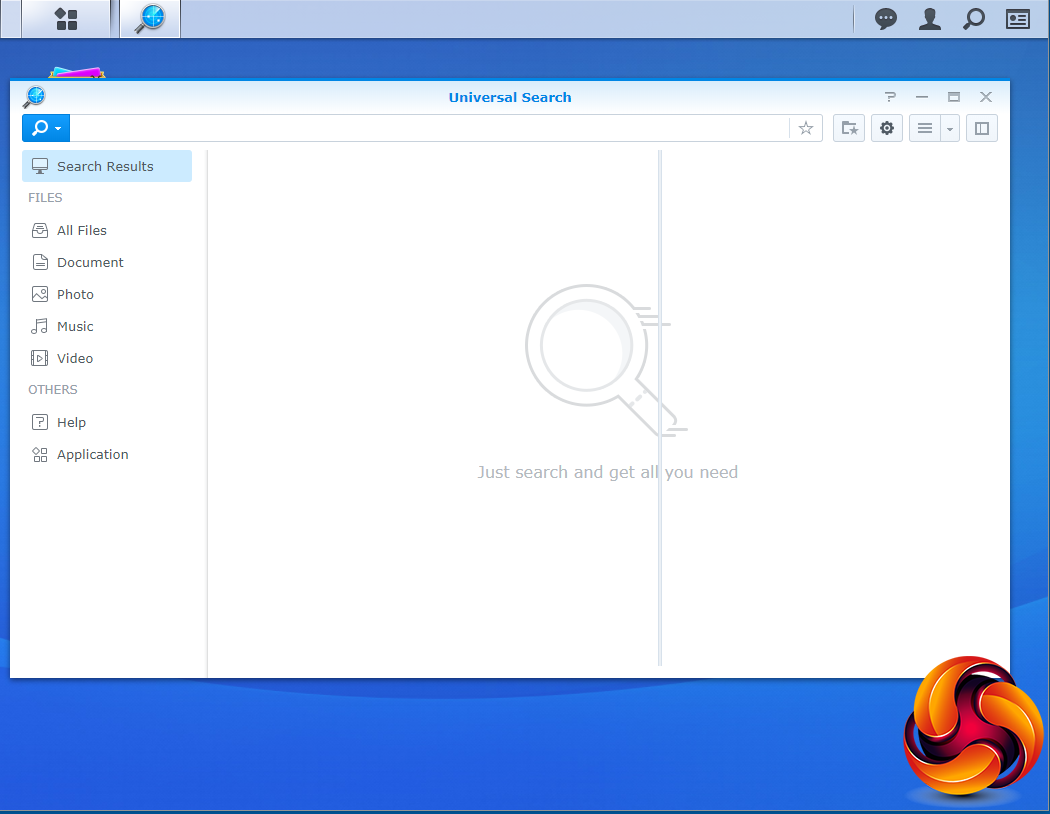Click the OTHERS section header
Viewport: 1050px width, 814px height.
coord(53,390)
